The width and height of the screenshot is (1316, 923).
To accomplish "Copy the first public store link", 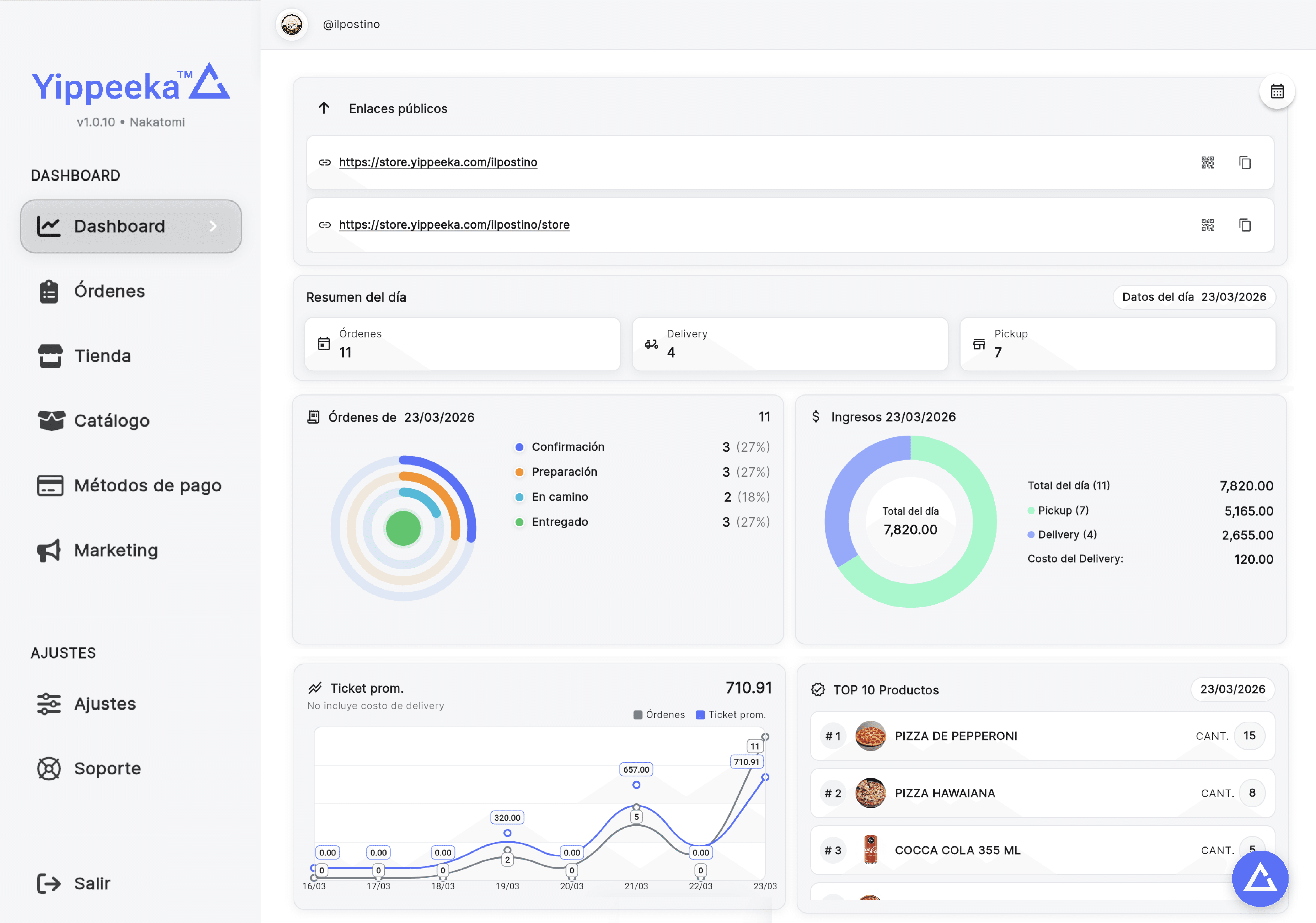I will tap(1244, 162).
